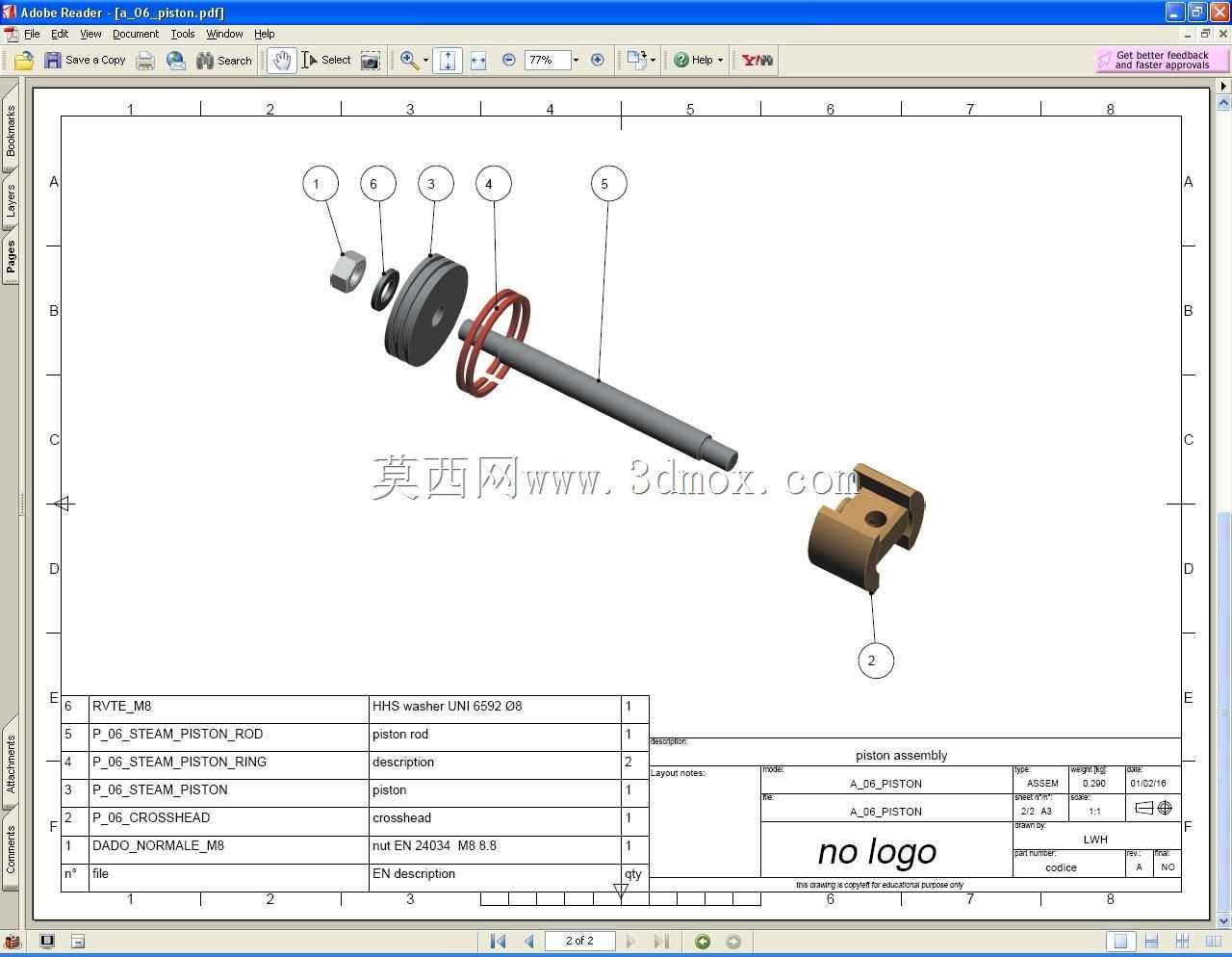The height and width of the screenshot is (957, 1232).
Task: Click the vertical scrollbar up arrow
Action: point(1224,101)
